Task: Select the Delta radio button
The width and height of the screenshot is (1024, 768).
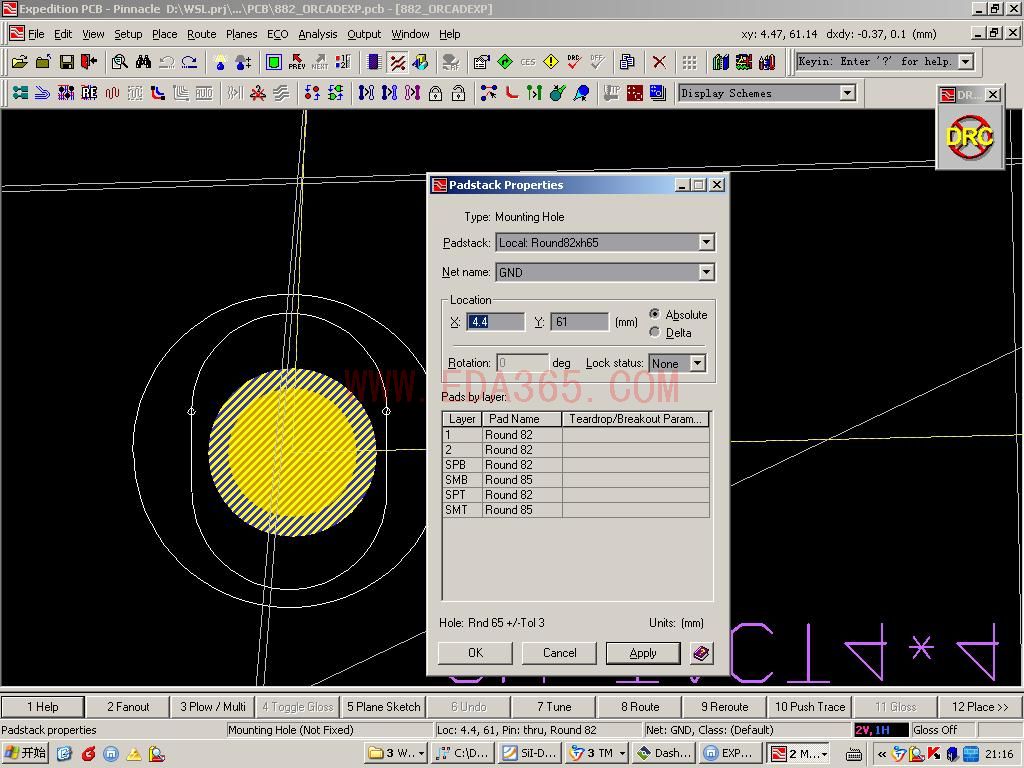Action: pos(655,332)
